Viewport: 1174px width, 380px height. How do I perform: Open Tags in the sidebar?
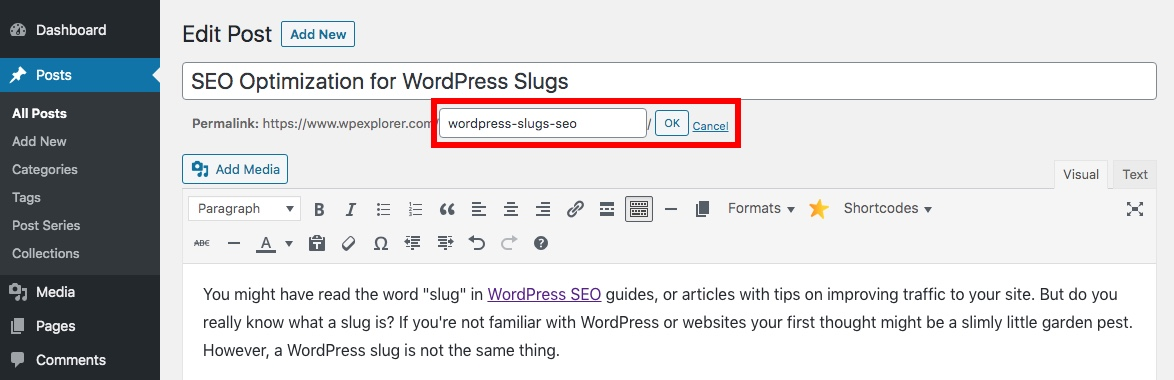[x=26, y=197]
